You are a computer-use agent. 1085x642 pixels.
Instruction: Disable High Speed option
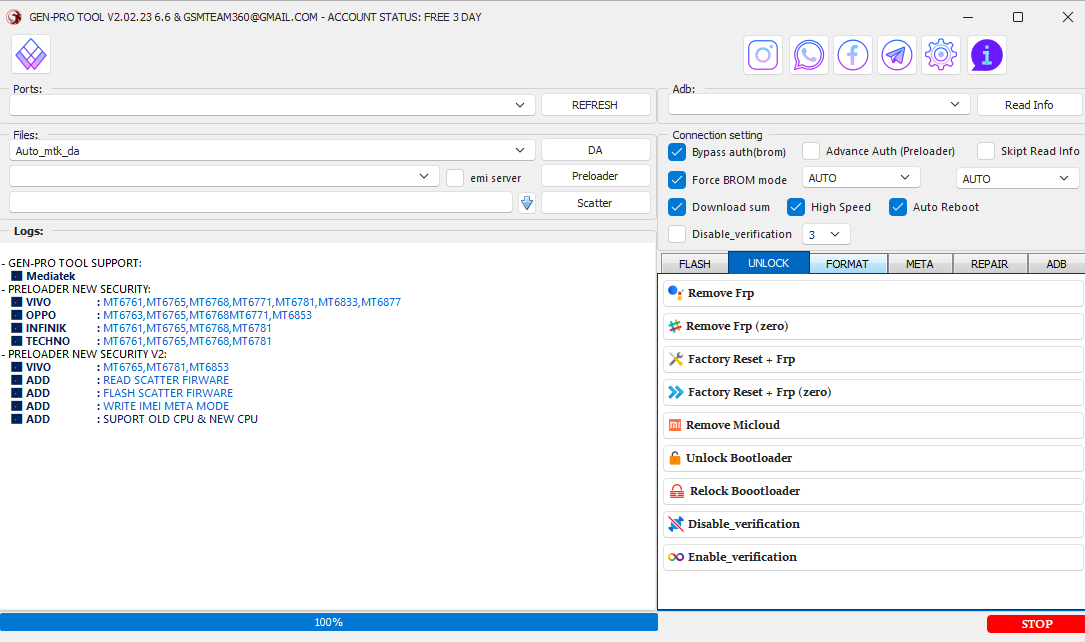click(796, 207)
